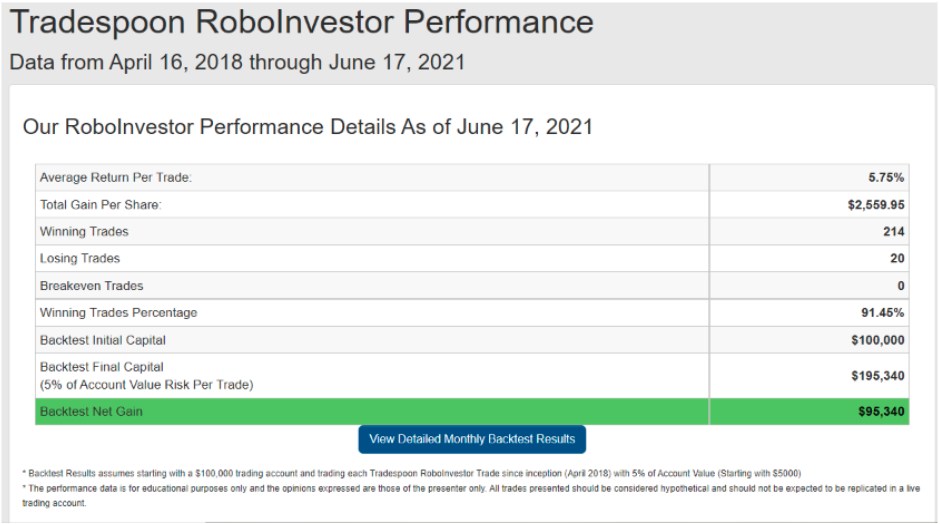Click the Winning Trades row label

click(x=84, y=231)
